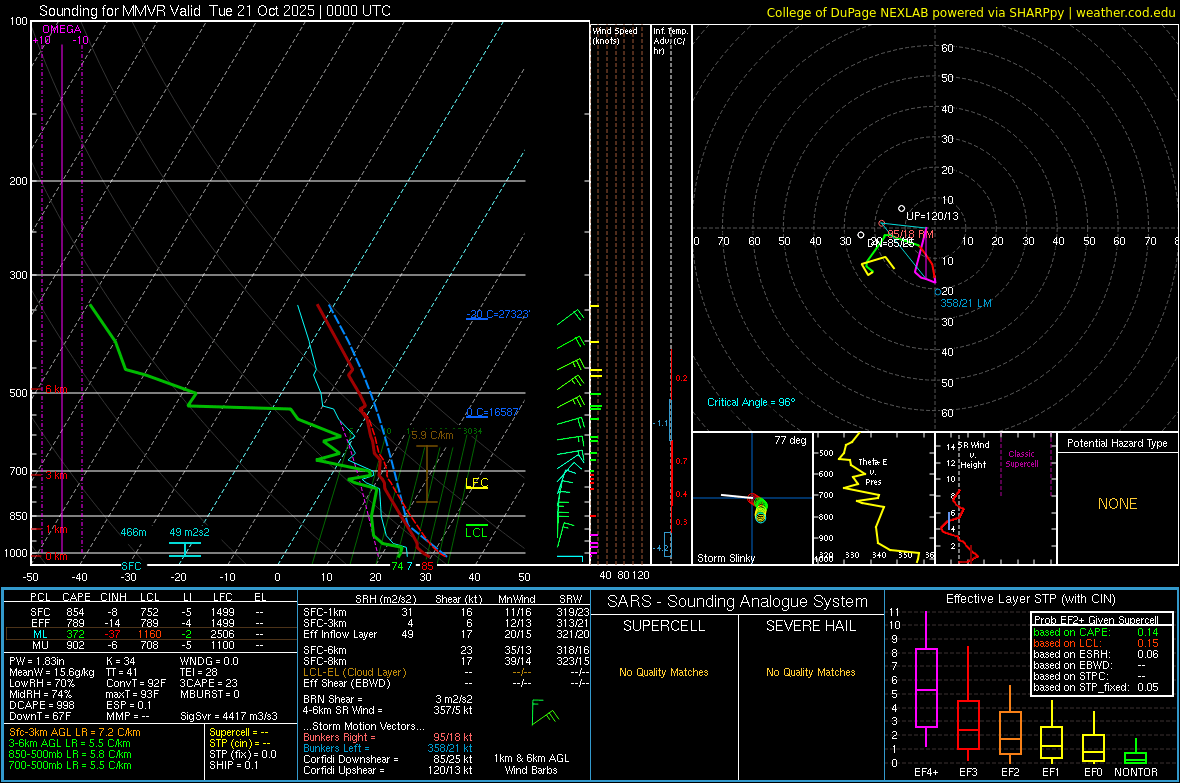Click the purple 'Classic Supercell' label
The width and height of the screenshot is (1180, 783).
tap(1021, 459)
